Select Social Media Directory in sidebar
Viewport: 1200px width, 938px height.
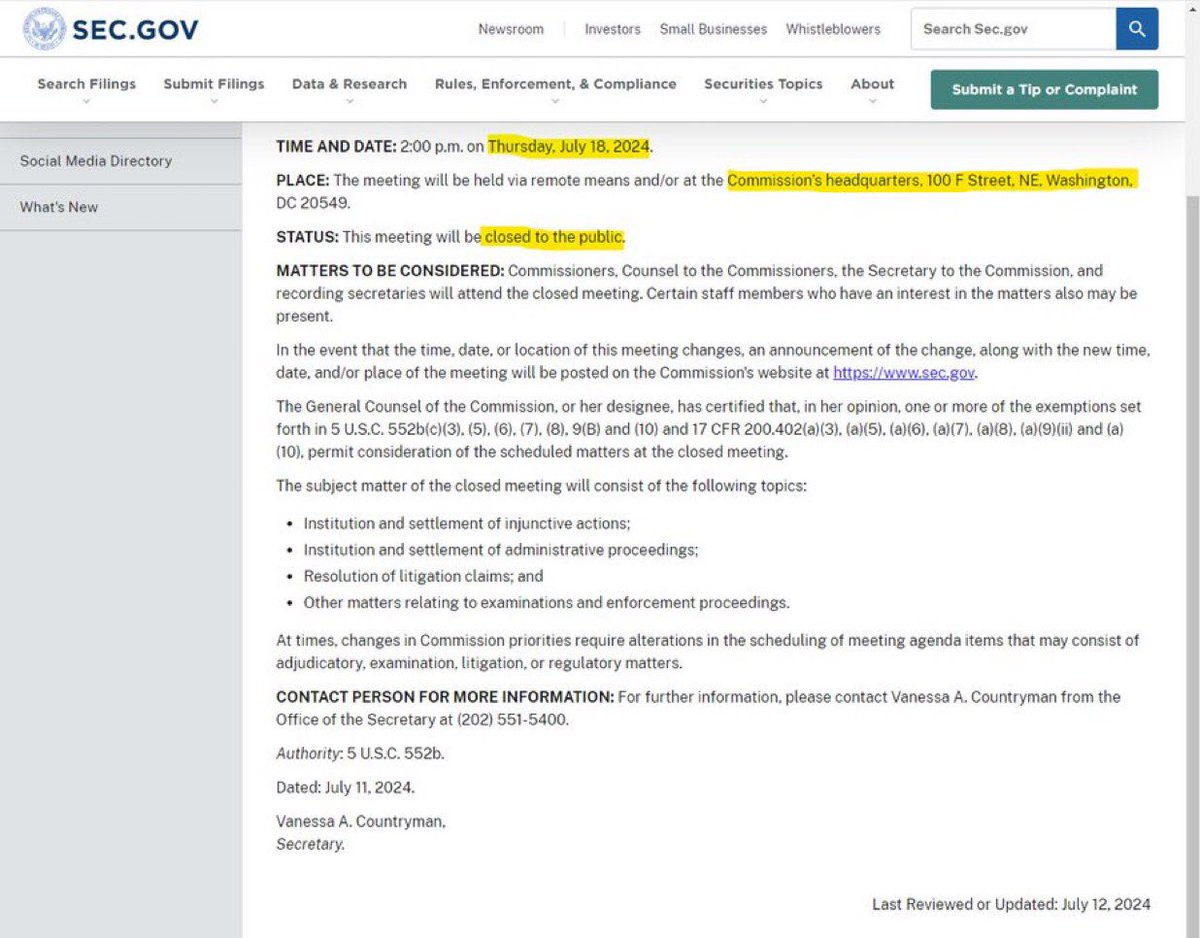[96, 161]
